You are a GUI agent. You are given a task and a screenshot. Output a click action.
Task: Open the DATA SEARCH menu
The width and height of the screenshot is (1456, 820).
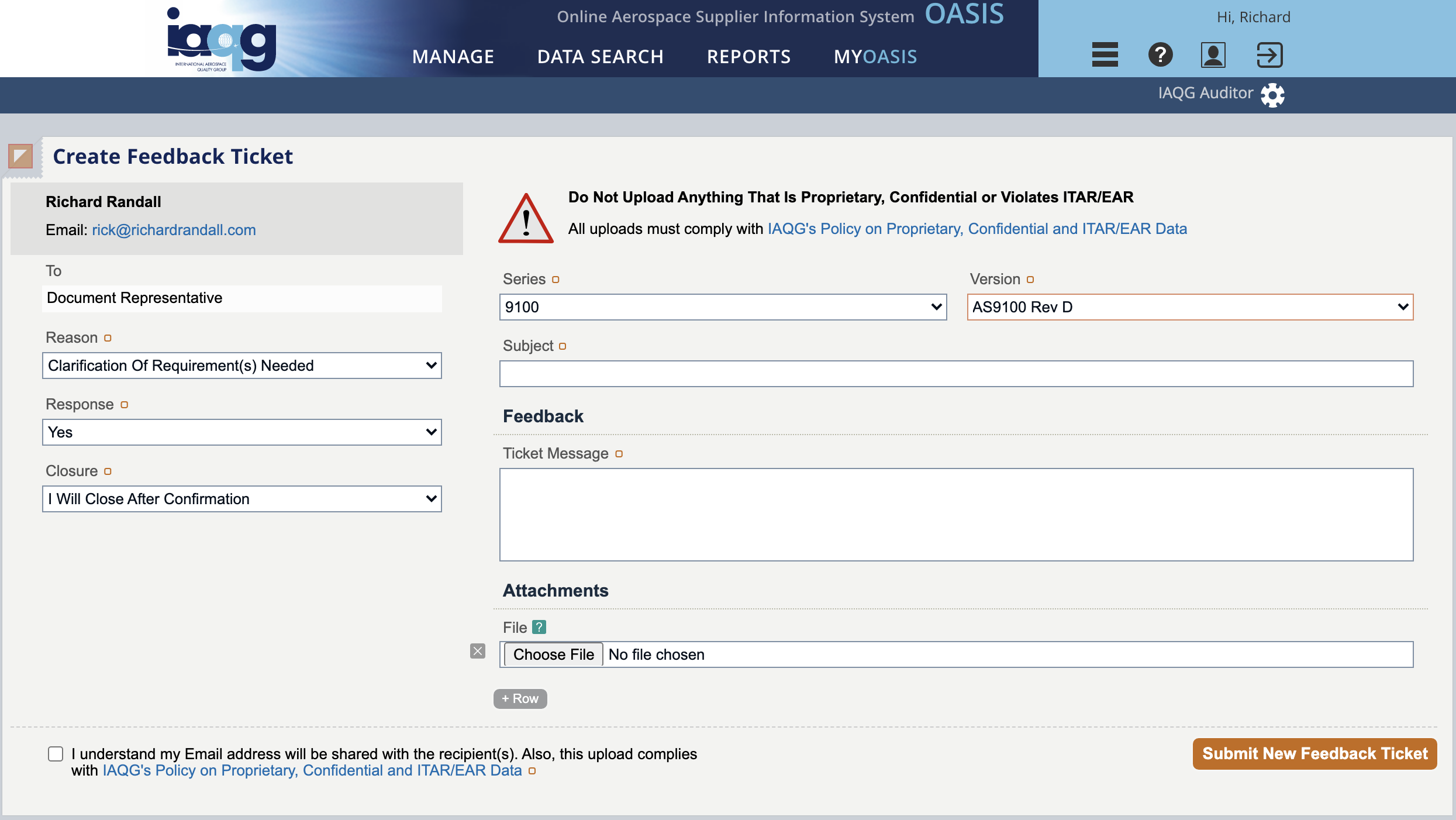point(601,57)
